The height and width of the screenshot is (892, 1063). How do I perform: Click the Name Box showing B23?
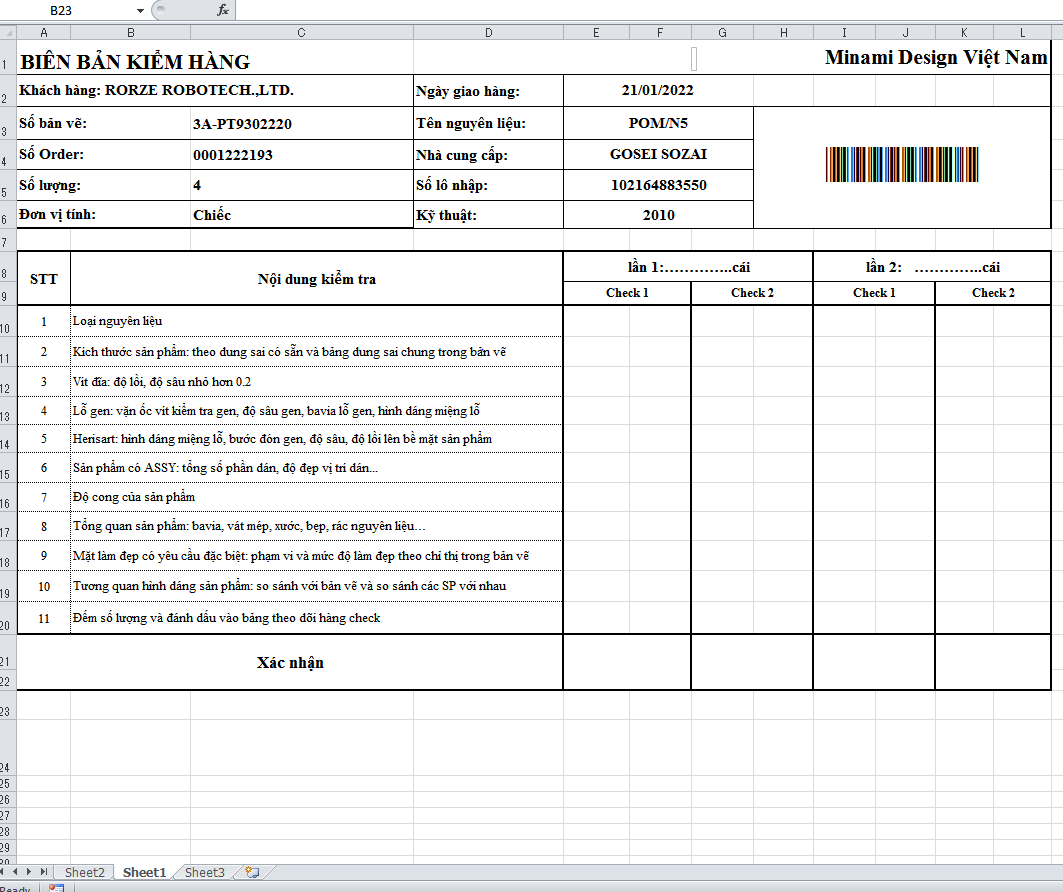pyautogui.click(x=68, y=10)
